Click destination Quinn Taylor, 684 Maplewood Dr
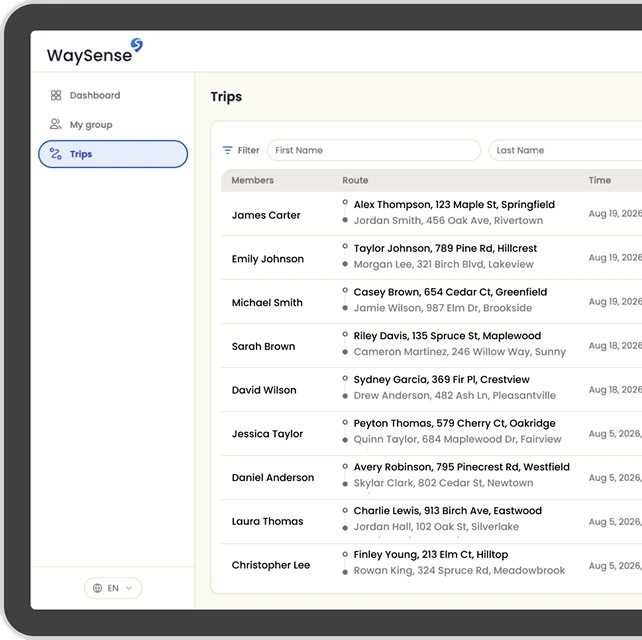Viewport: 642px width, 640px height. click(457, 439)
